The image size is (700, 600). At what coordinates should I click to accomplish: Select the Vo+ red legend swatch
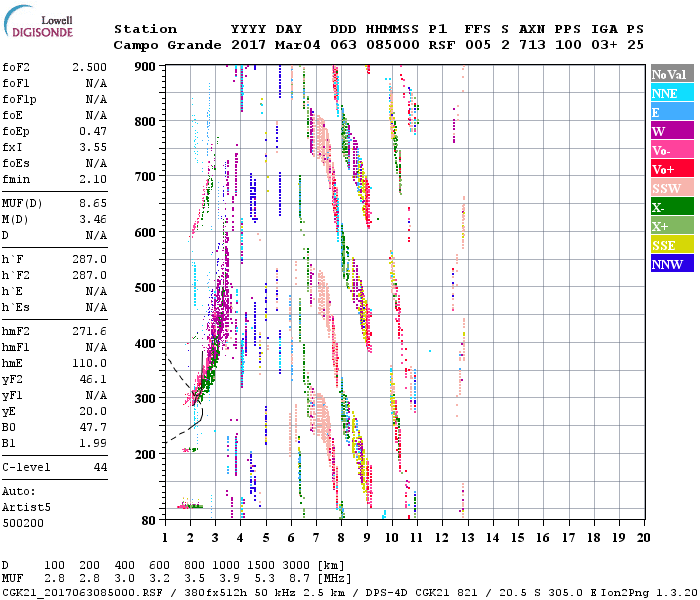672,169
